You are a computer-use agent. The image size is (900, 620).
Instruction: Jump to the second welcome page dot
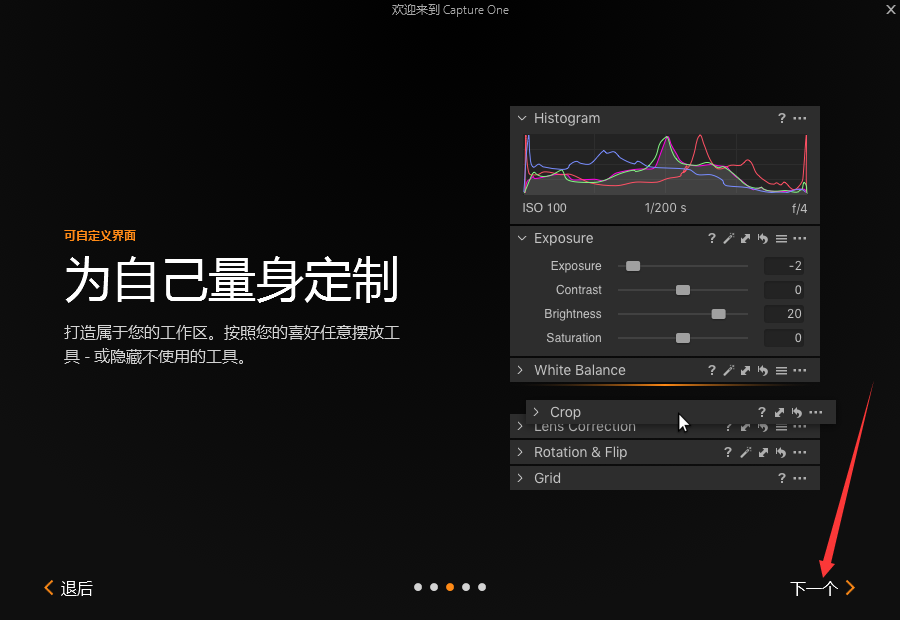click(434, 587)
